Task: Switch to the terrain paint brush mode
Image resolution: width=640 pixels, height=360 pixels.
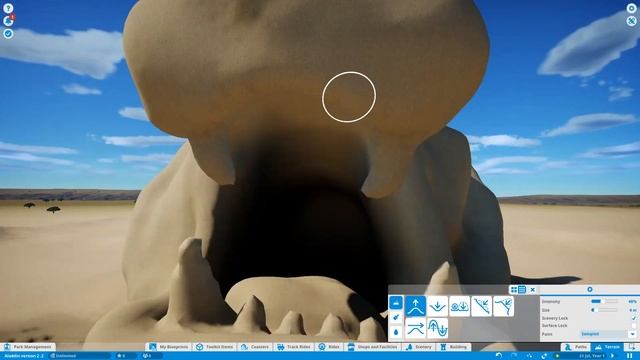Action: (x=396, y=317)
